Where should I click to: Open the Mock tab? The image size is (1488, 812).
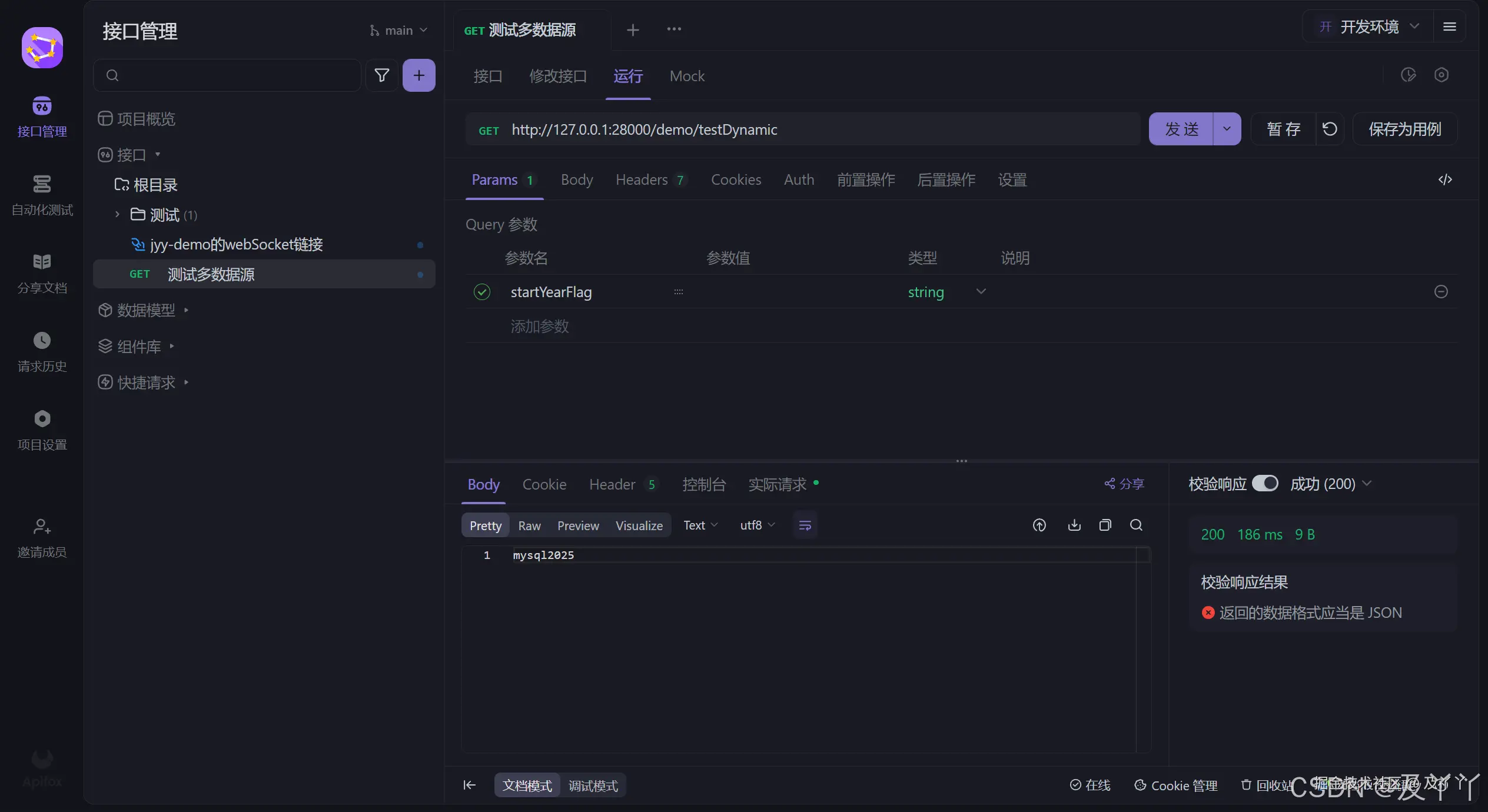click(687, 76)
